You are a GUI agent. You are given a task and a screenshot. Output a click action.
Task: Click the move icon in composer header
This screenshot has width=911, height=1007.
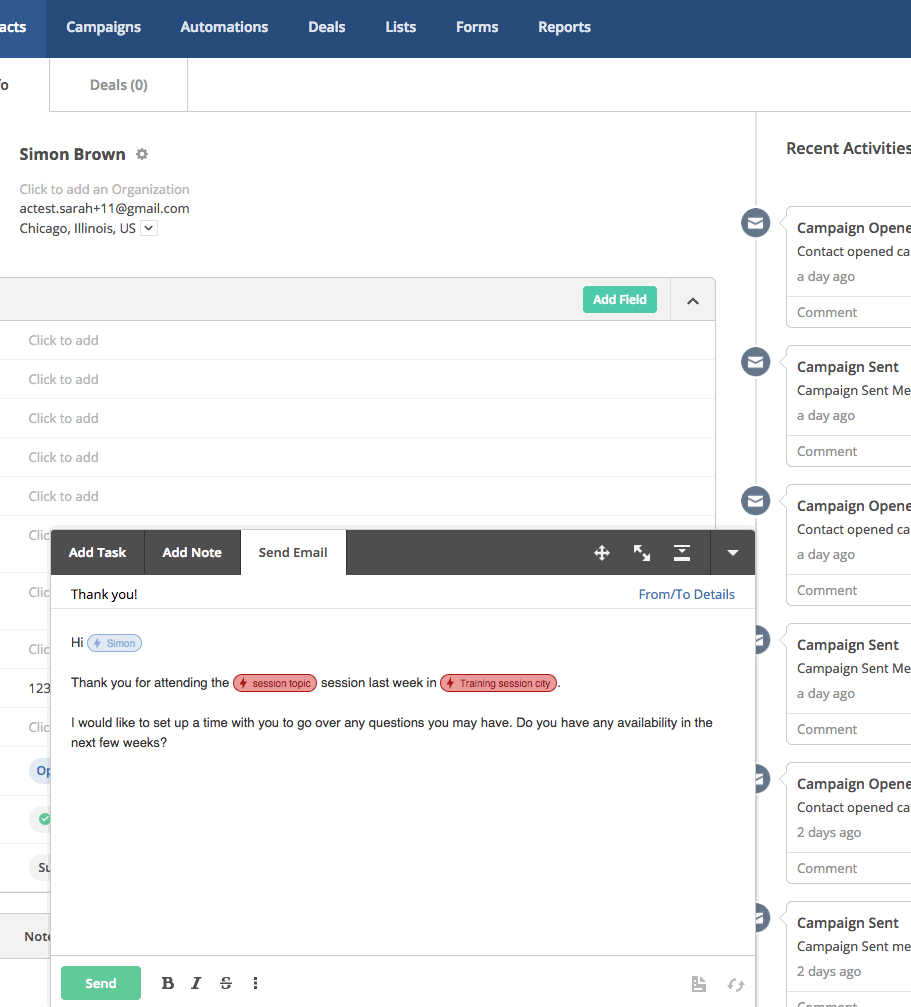point(602,553)
